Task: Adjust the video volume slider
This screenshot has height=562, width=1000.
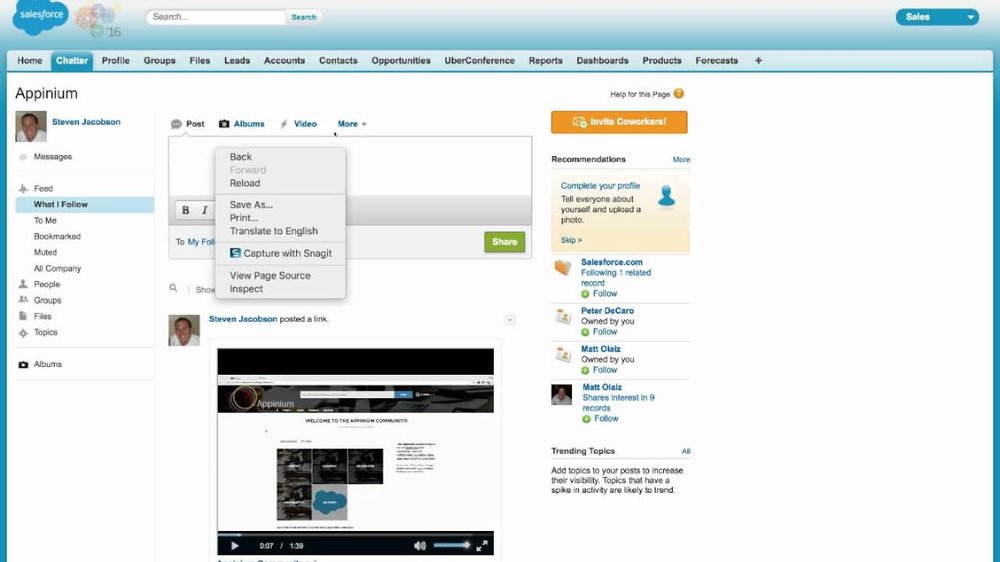Action: tap(452, 545)
